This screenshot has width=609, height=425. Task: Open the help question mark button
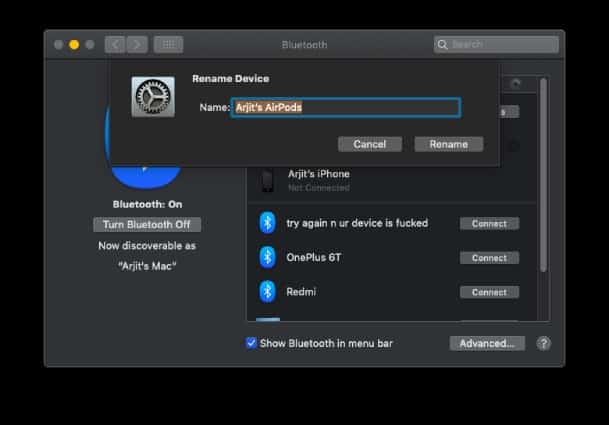click(544, 343)
